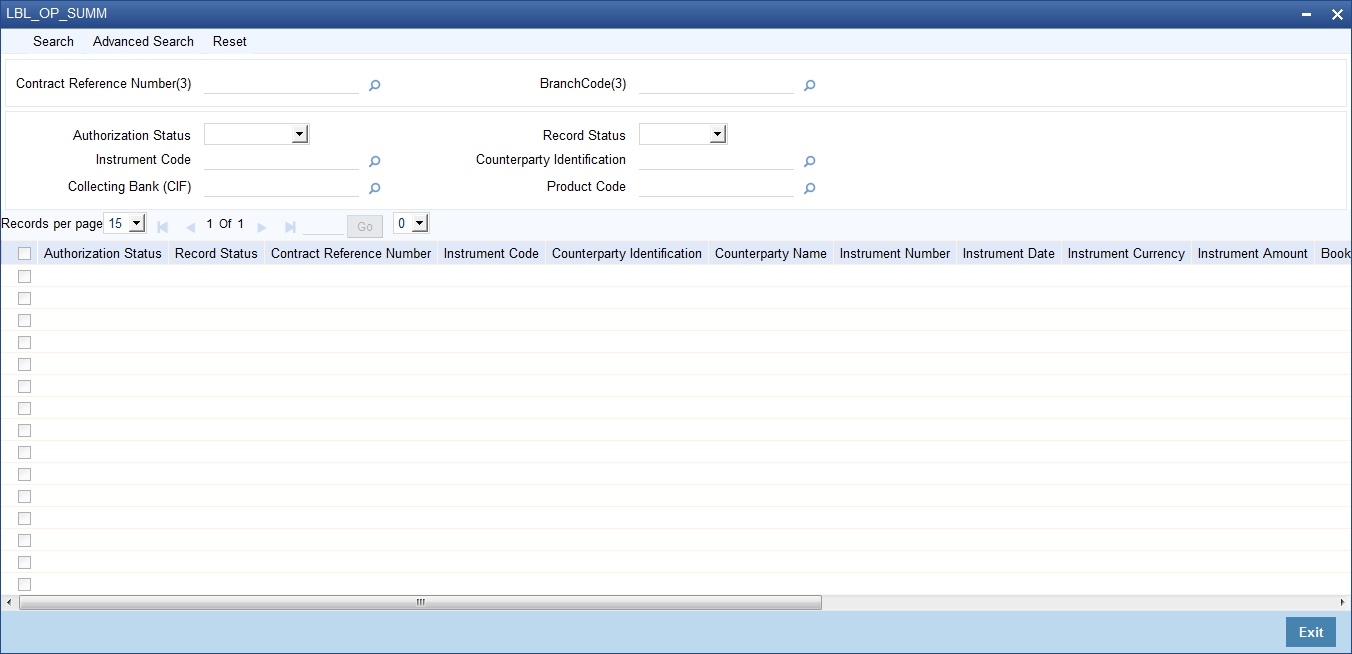Open the Records per page dropdown
The width and height of the screenshot is (1352, 654).
[x=125, y=223]
